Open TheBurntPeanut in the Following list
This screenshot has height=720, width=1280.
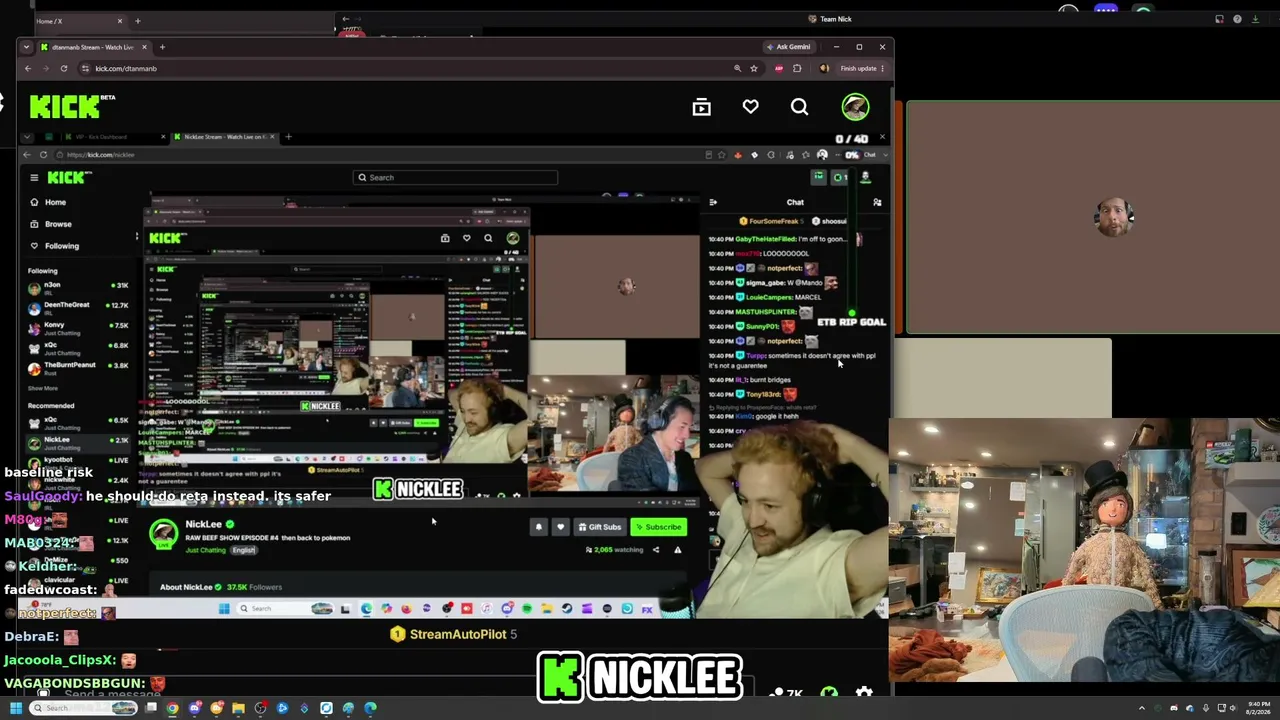pos(80,368)
